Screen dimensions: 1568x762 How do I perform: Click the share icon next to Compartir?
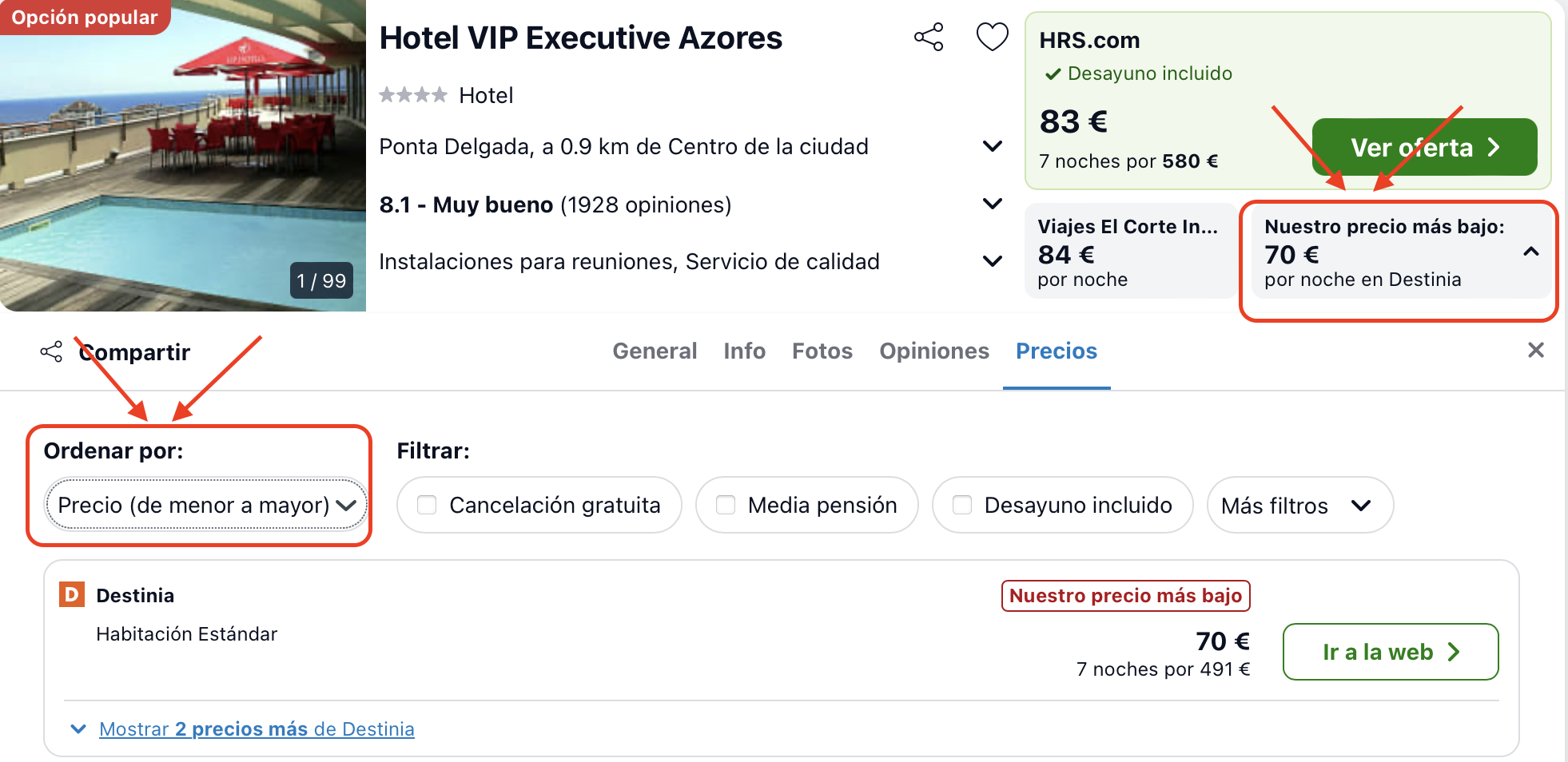(51, 351)
